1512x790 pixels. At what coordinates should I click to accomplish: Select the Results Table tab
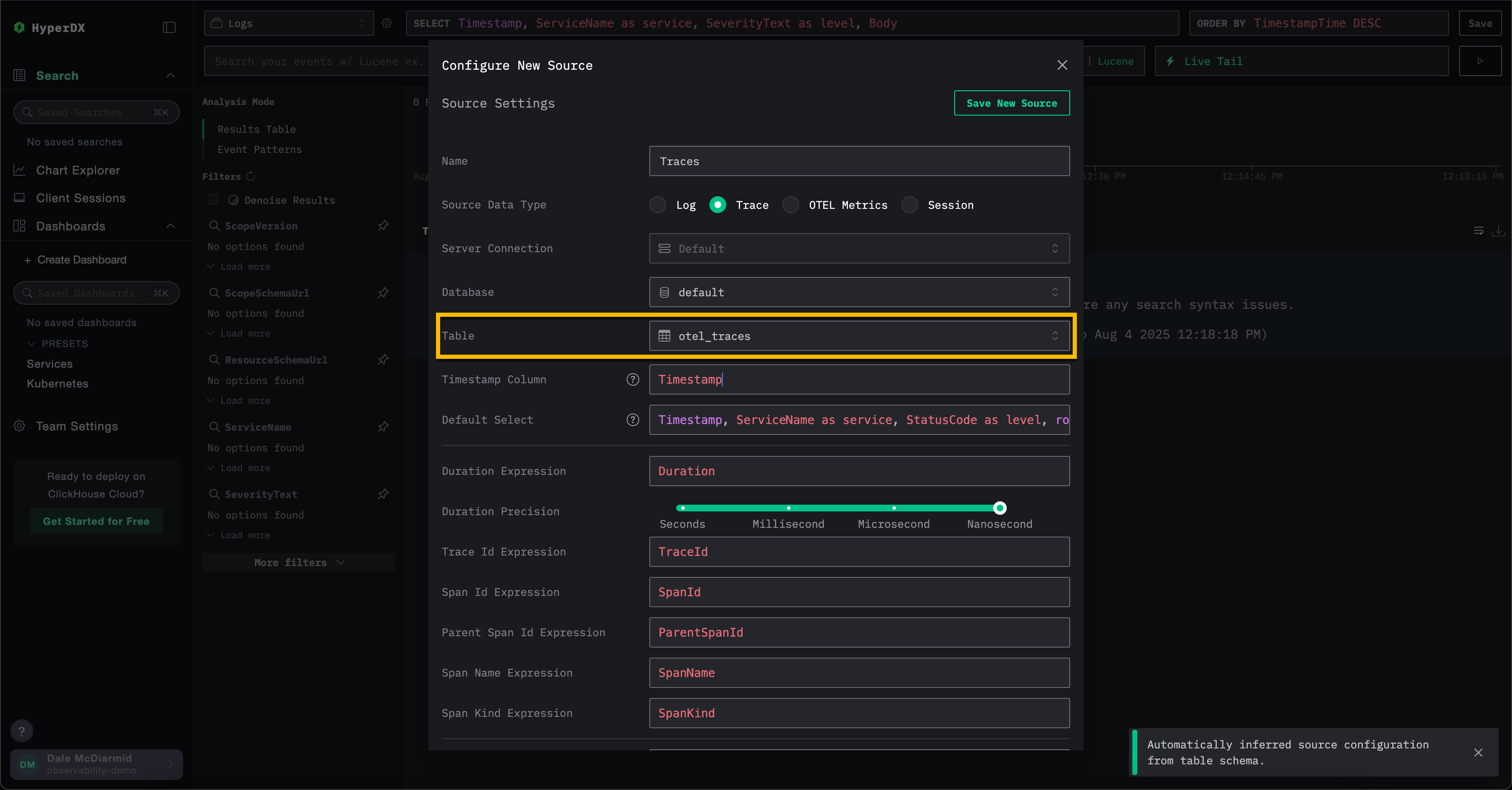256,129
